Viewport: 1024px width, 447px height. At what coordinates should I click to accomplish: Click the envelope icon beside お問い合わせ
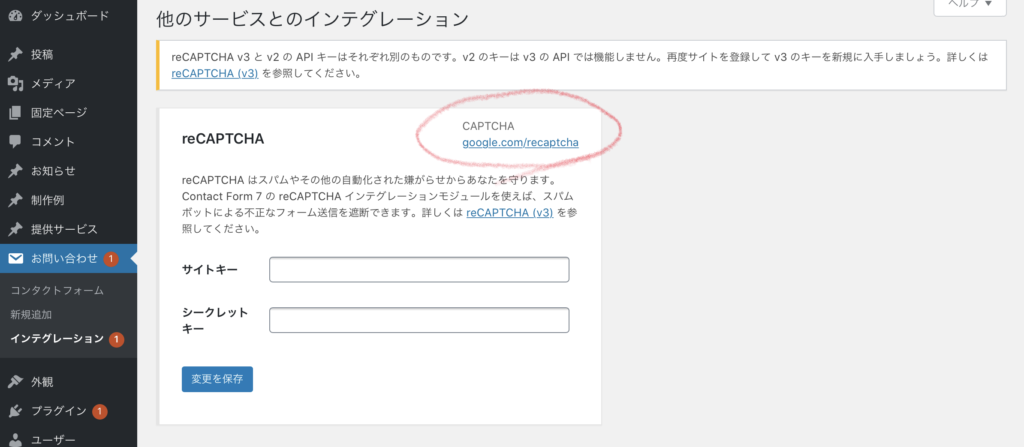click(16, 259)
